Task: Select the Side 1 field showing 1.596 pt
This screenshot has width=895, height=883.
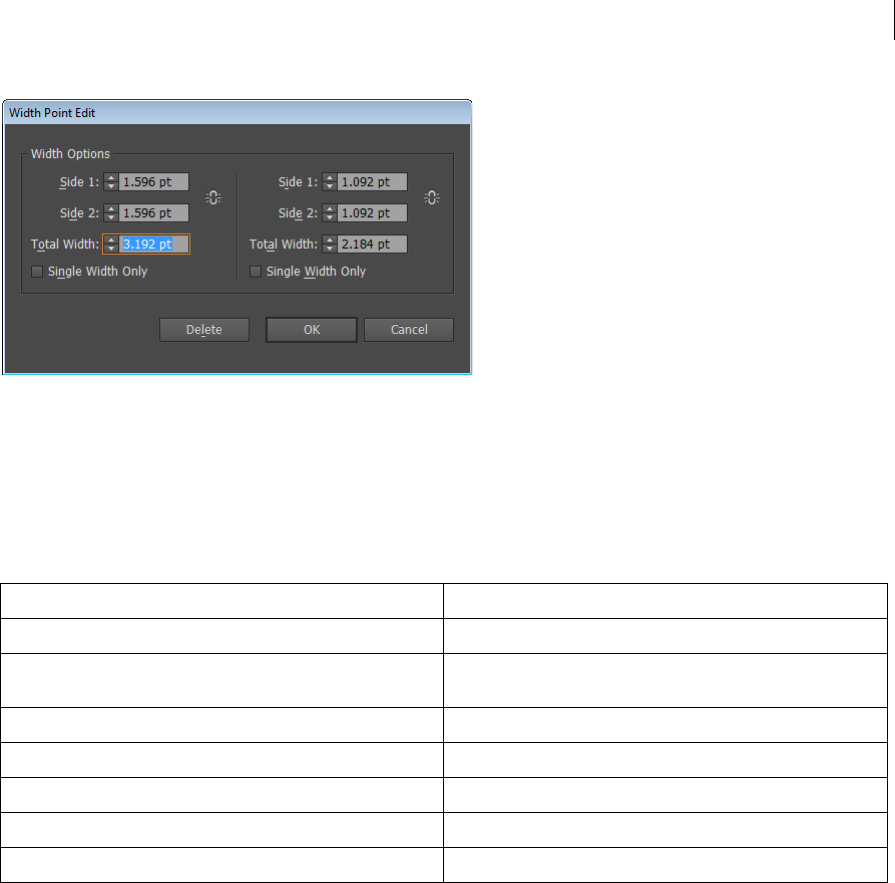Action: point(154,182)
